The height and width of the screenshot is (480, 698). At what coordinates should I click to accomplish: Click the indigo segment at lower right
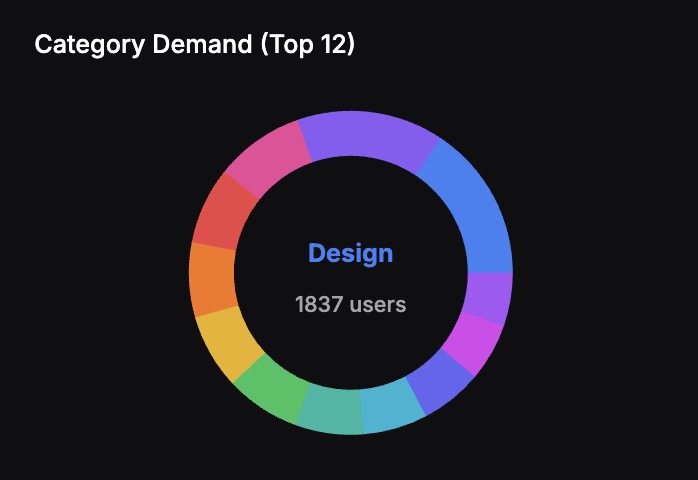coord(440,382)
